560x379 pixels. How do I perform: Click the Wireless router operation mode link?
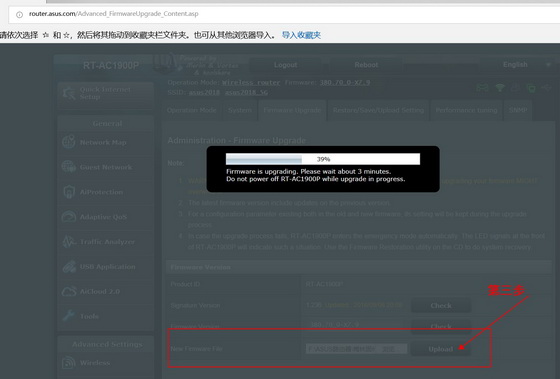click(x=251, y=83)
